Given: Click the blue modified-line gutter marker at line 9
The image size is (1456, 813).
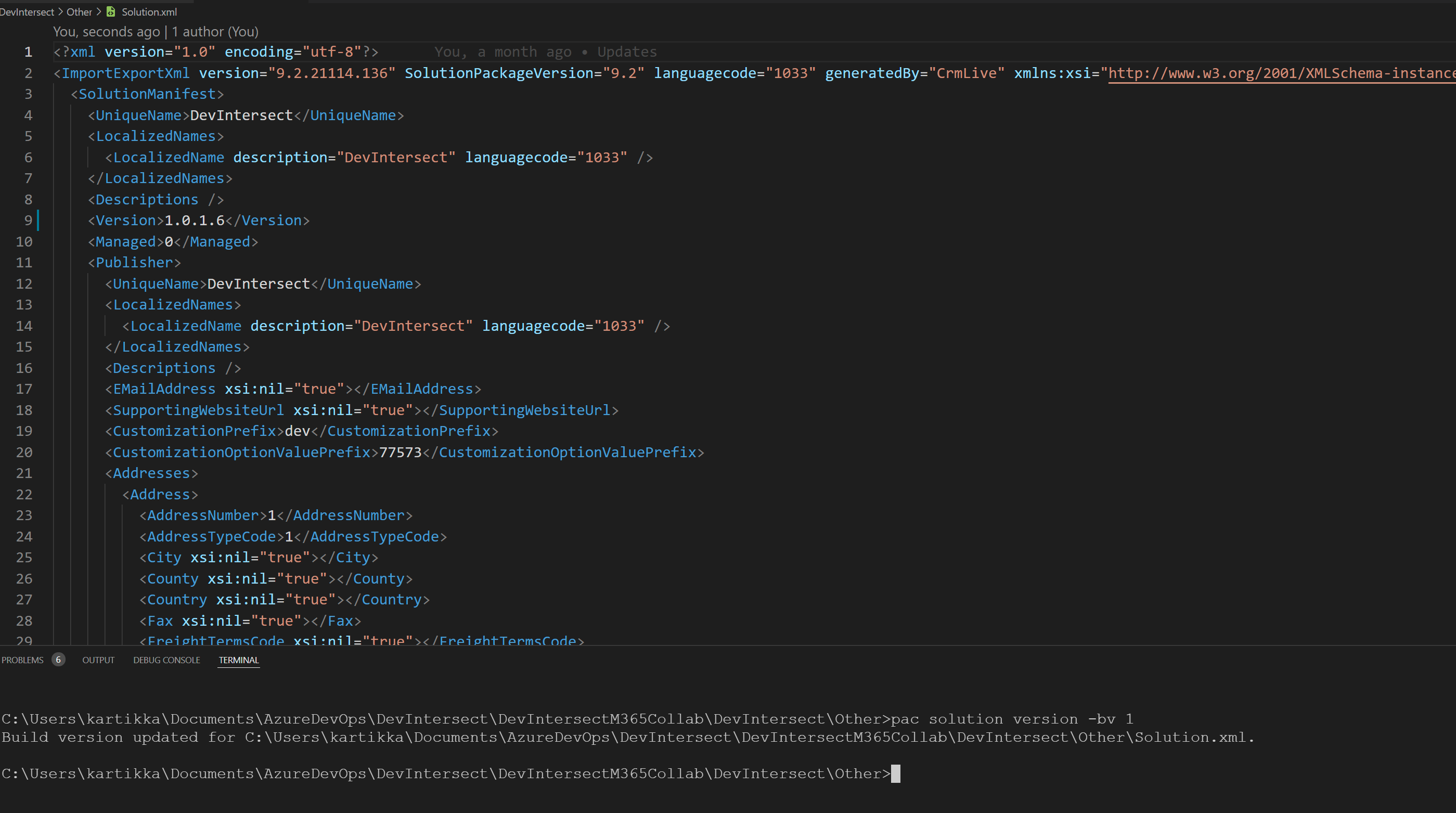Looking at the screenshot, I should tap(38, 220).
